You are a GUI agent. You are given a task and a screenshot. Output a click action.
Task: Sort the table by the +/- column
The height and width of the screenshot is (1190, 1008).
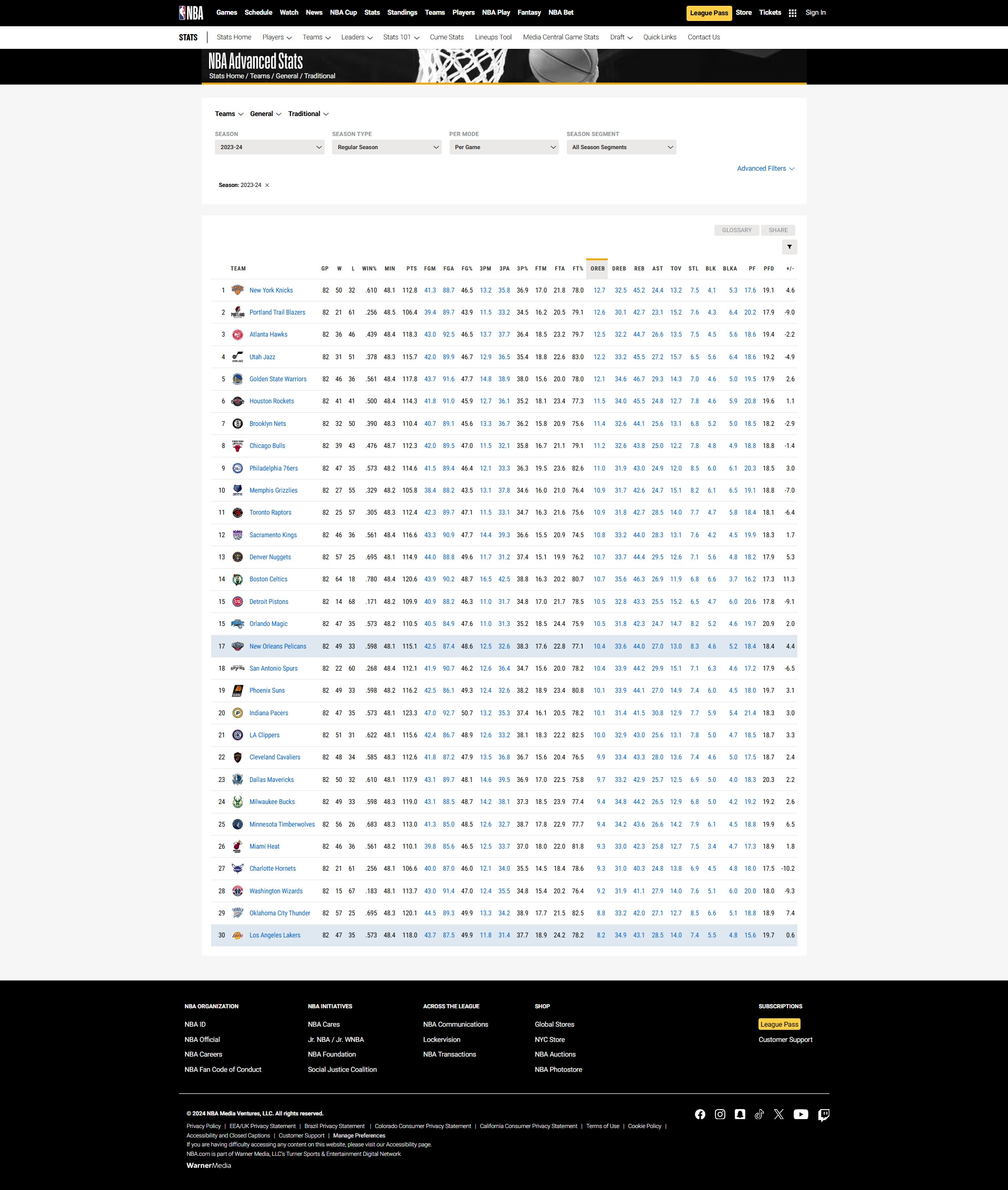(x=789, y=268)
